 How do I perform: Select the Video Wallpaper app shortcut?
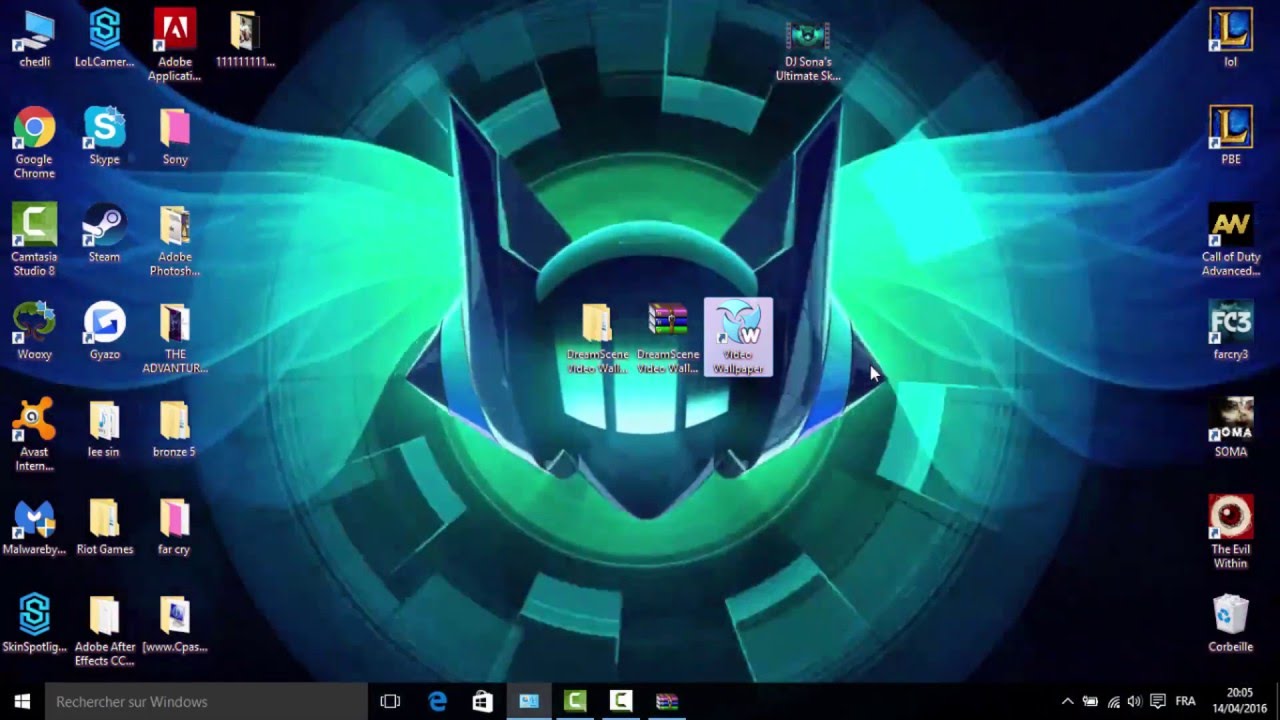point(738,338)
